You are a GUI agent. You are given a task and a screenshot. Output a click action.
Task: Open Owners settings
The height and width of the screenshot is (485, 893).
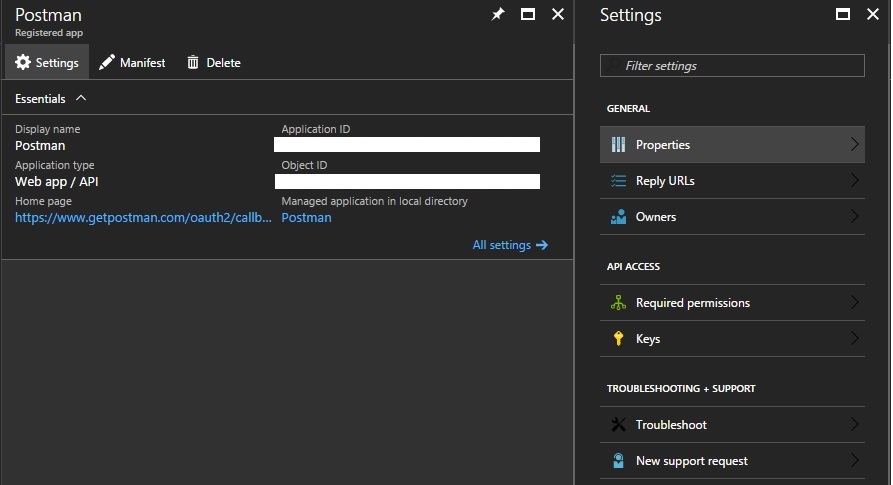coord(732,216)
